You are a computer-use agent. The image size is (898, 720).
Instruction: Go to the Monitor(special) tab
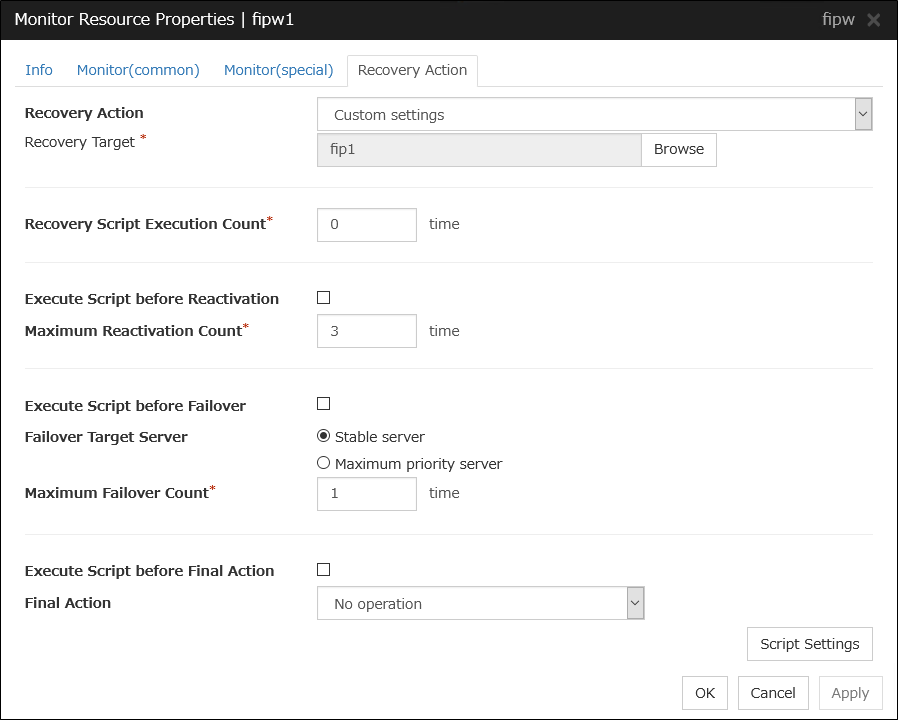pyautogui.click(x=278, y=70)
